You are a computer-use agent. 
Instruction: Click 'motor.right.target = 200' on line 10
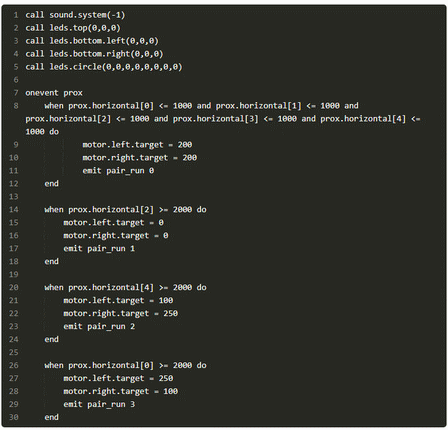pyautogui.click(x=140, y=158)
